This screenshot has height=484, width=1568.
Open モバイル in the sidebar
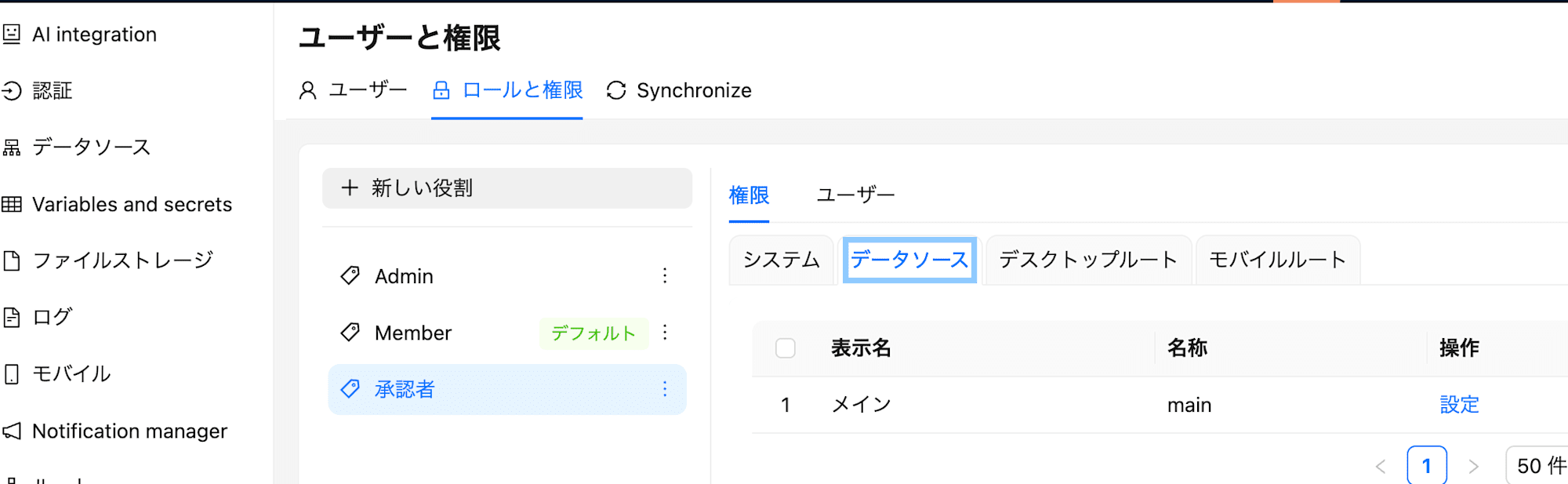click(71, 373)
